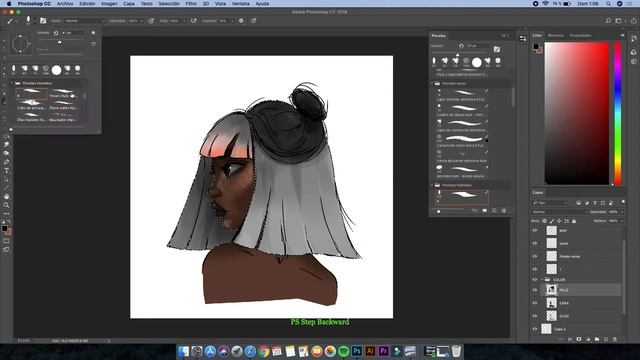Select the Type tool in the toolbar
This screenshot has height=360, width=640.
click(x=7, y=171)
